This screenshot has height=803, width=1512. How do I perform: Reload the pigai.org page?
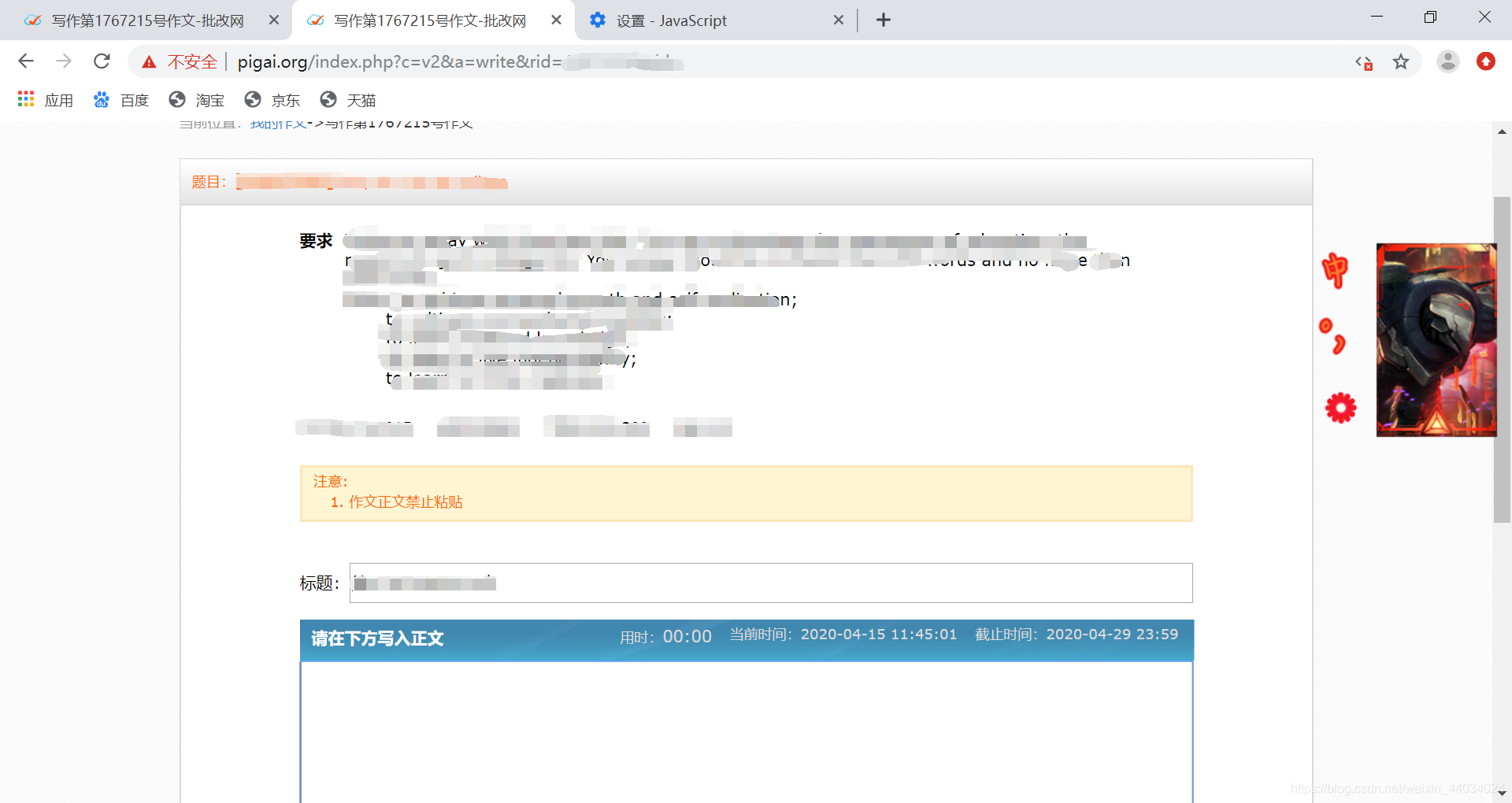click(102, 61)
